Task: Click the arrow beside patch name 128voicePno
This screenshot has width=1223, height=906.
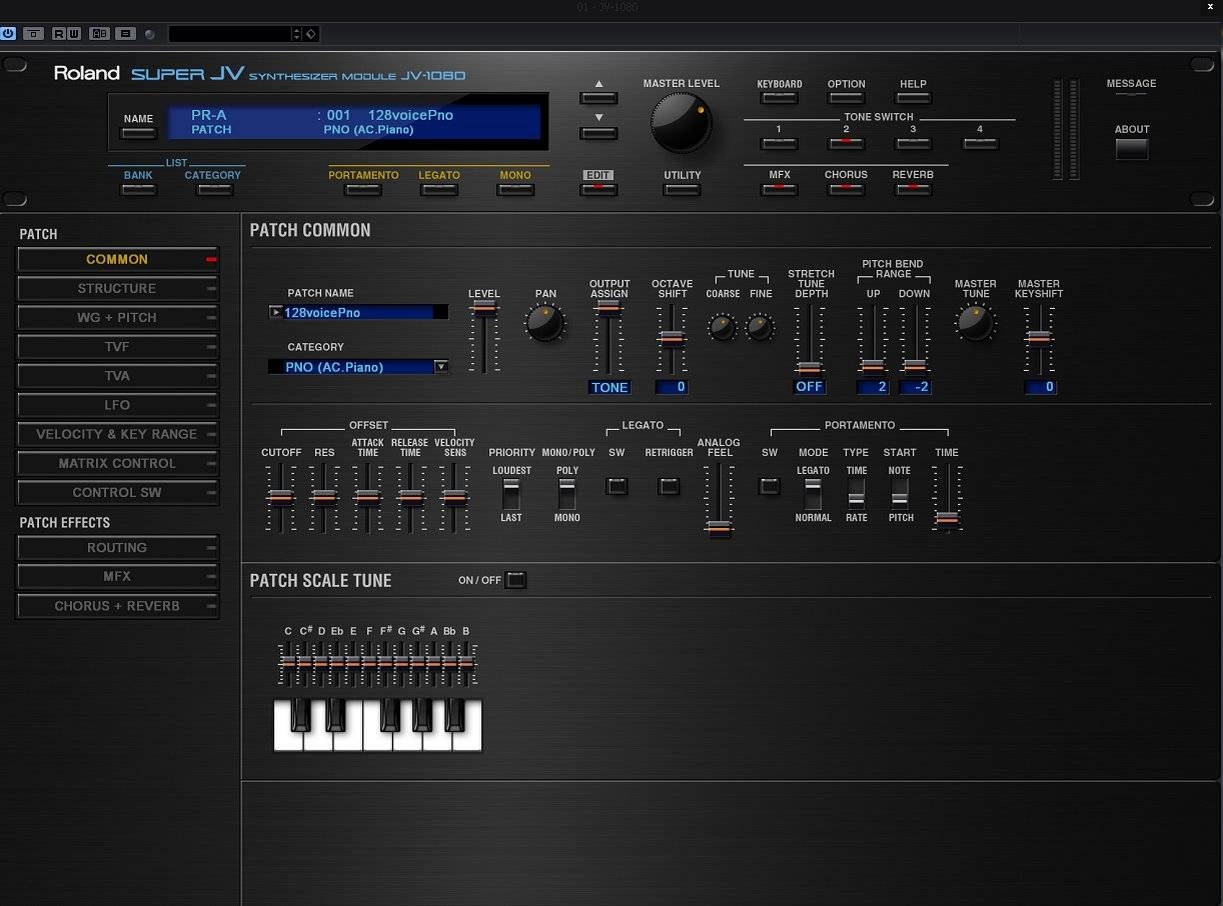Action: pyautogui.click(x=276, y=312)
